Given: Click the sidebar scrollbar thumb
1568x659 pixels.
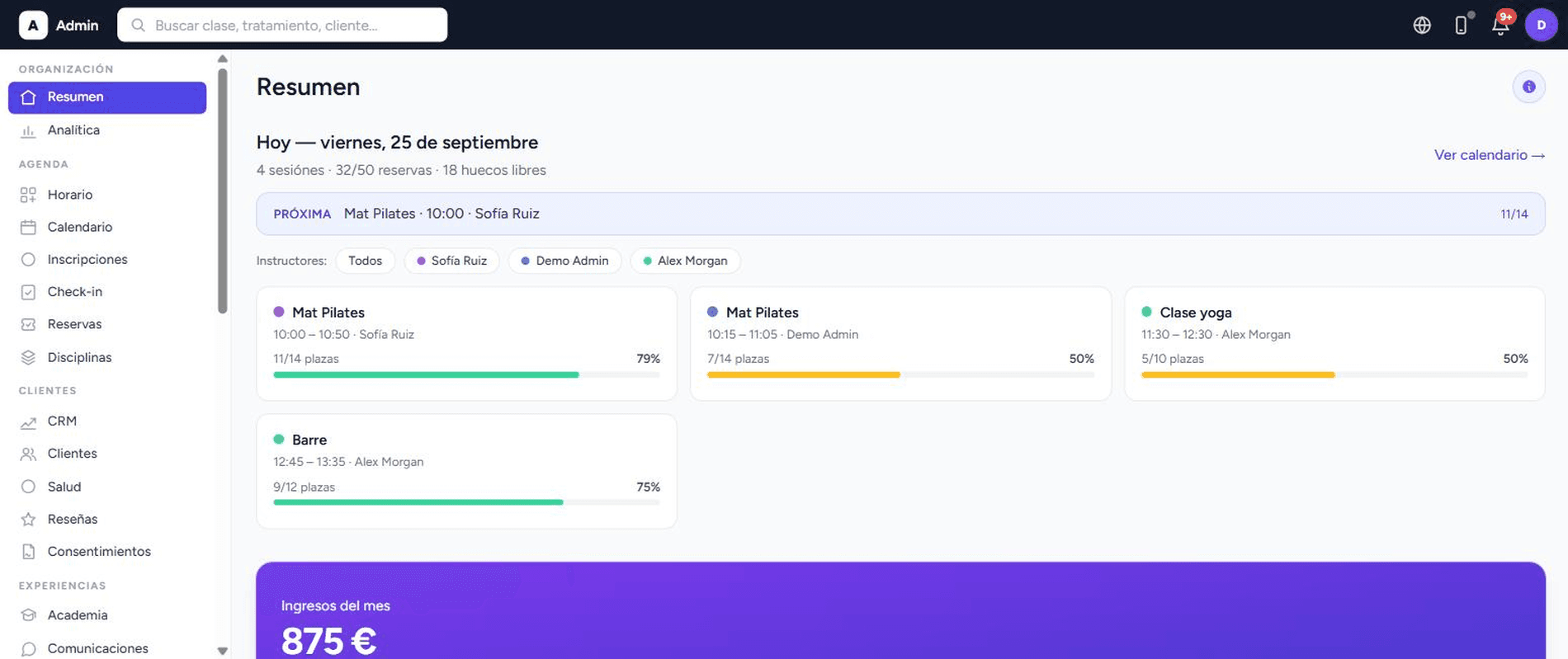Looking at the screenshot, I should click(222, 191).
